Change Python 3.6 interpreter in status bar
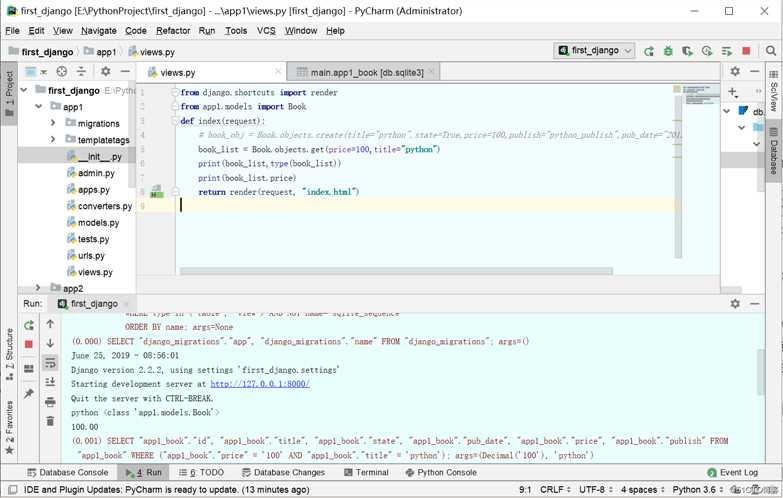783x498 pixels. 697,490
